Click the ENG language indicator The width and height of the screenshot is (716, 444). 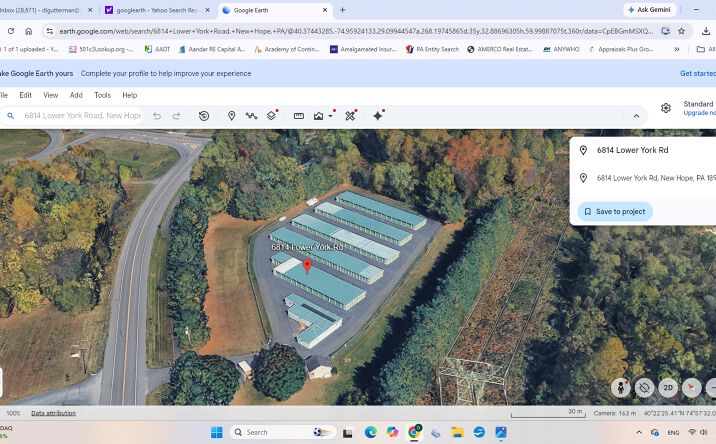[x=673, y=433]
